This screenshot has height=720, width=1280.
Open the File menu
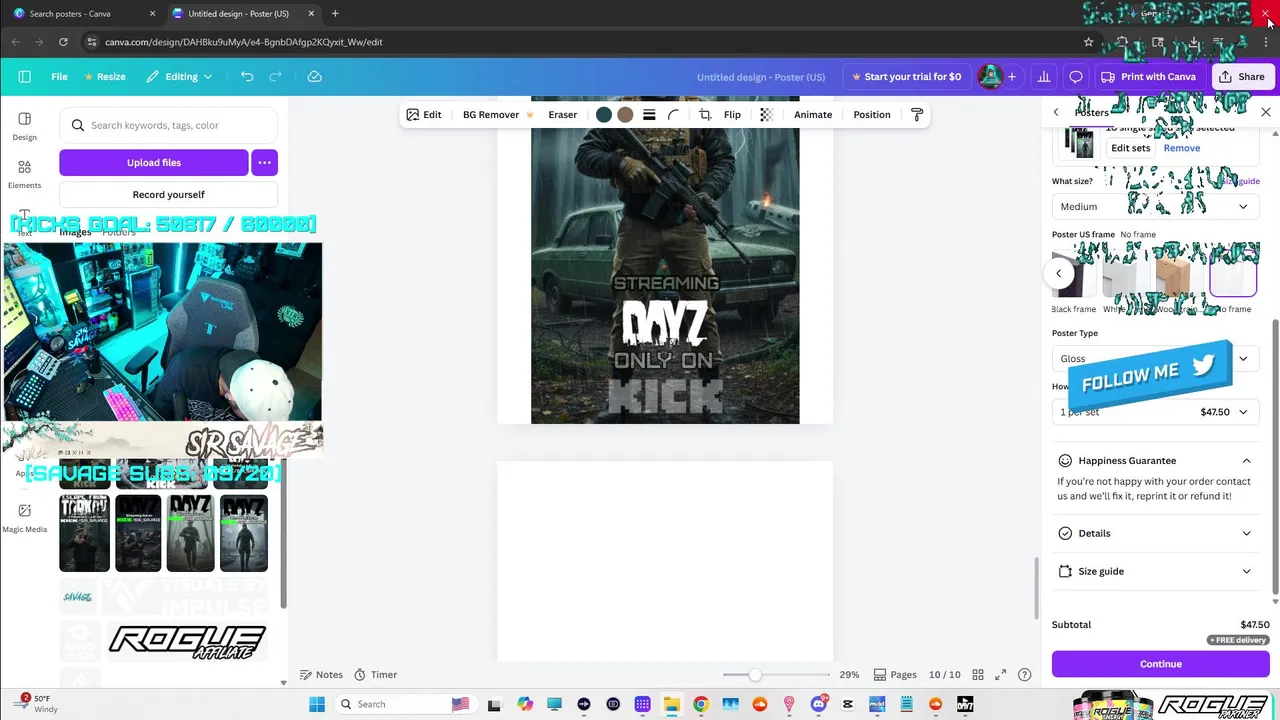pyautogui.click(x=60, y=77)
